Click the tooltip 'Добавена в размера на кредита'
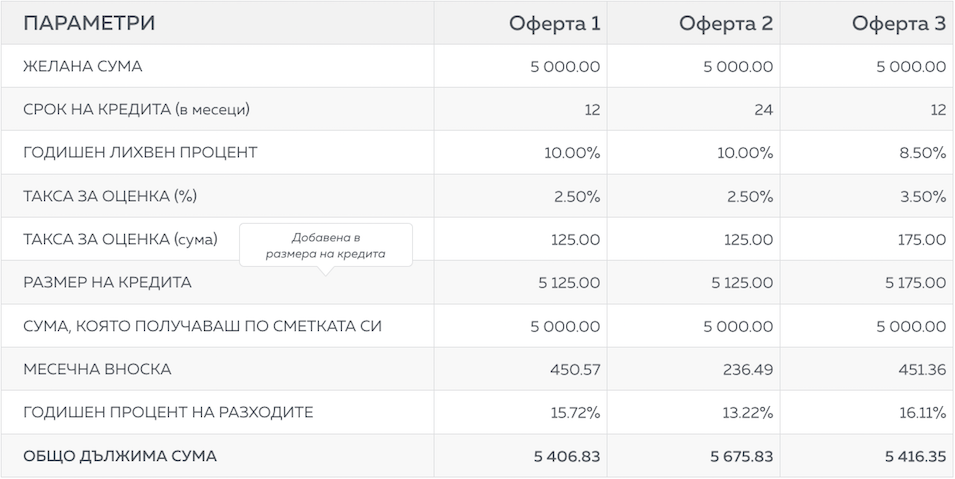The height and width of the screenshot is (479, 955). click(x=326, y=246)
